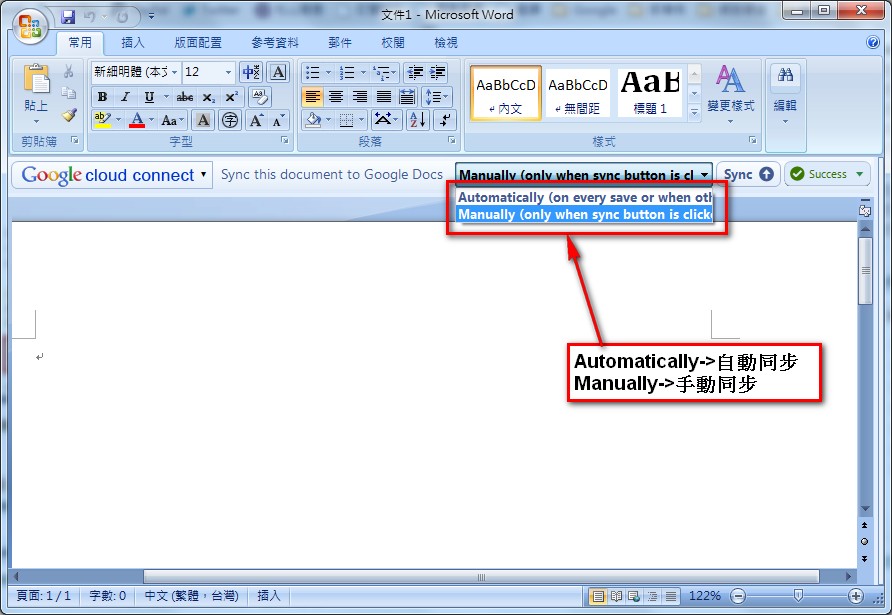
Task: Open the Office button menu
Action: (30, 26)
